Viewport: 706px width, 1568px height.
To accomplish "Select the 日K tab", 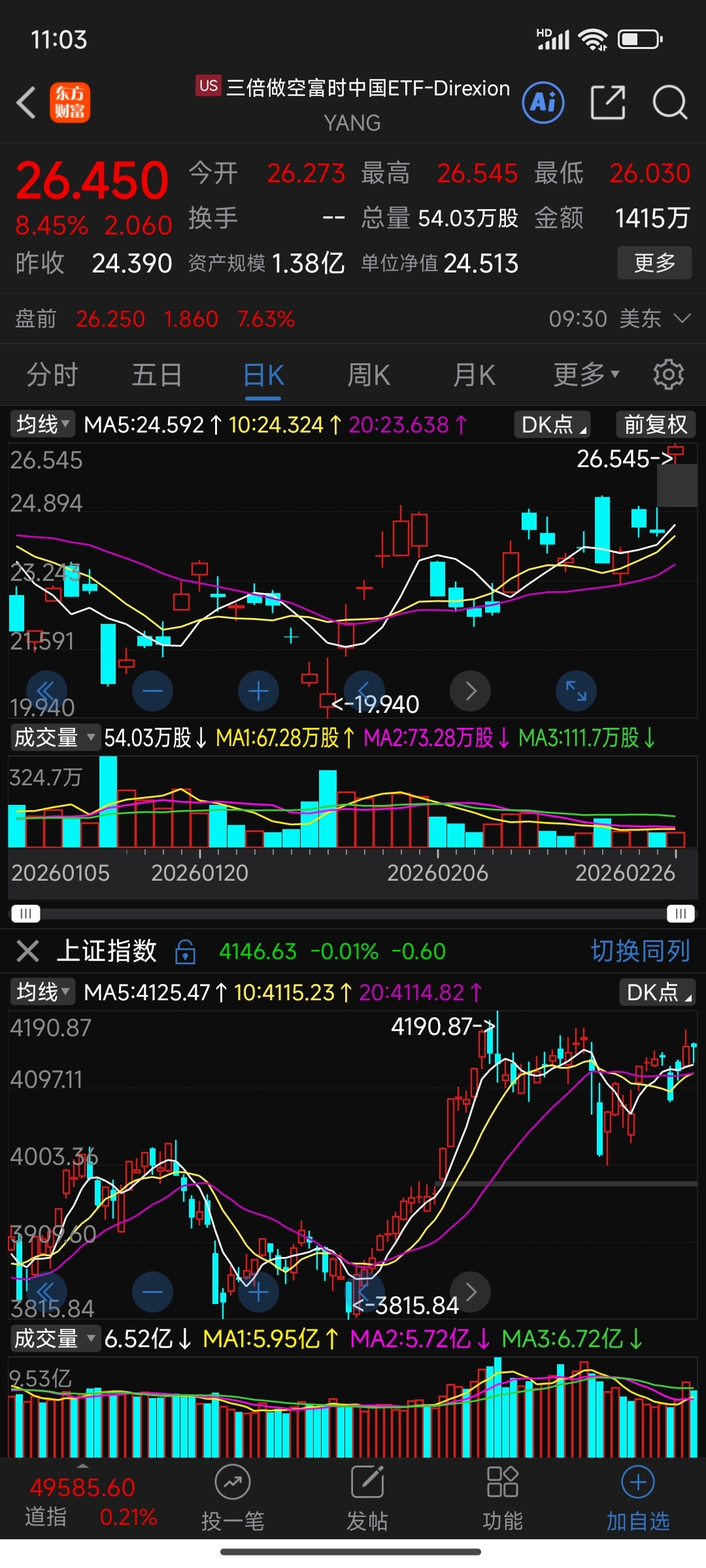I will 263,376.
